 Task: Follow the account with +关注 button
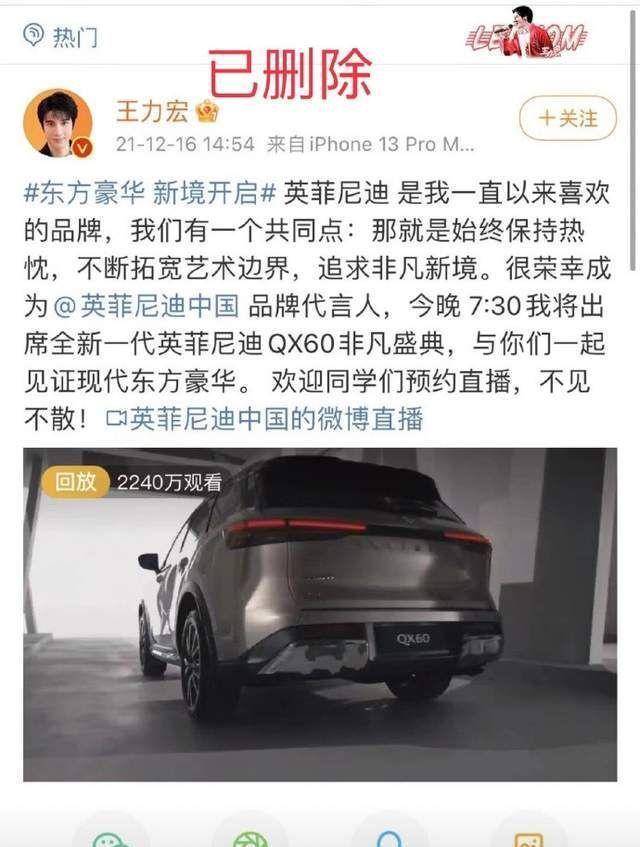pos(568,118)
